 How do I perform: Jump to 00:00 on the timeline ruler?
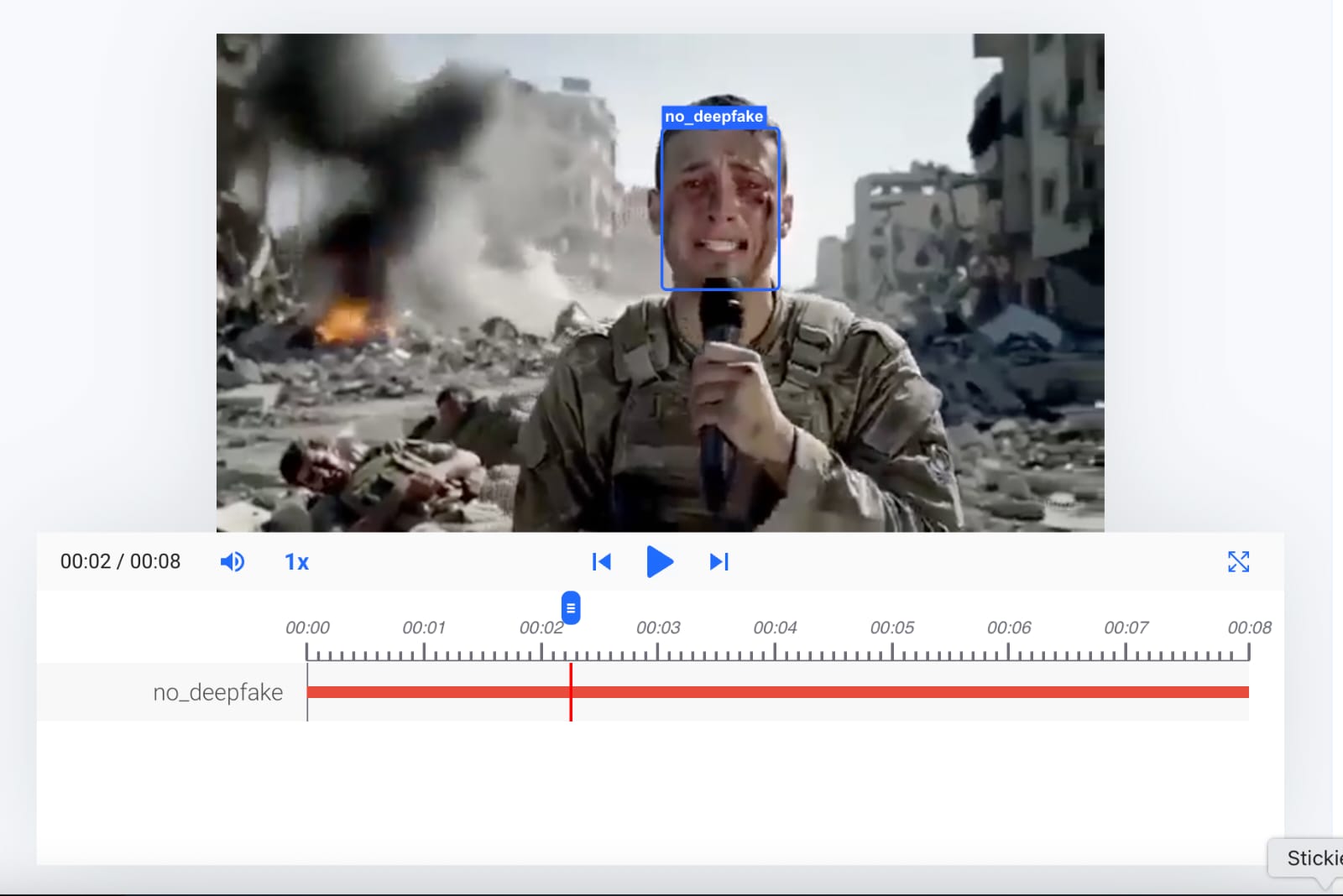[307, 628]
